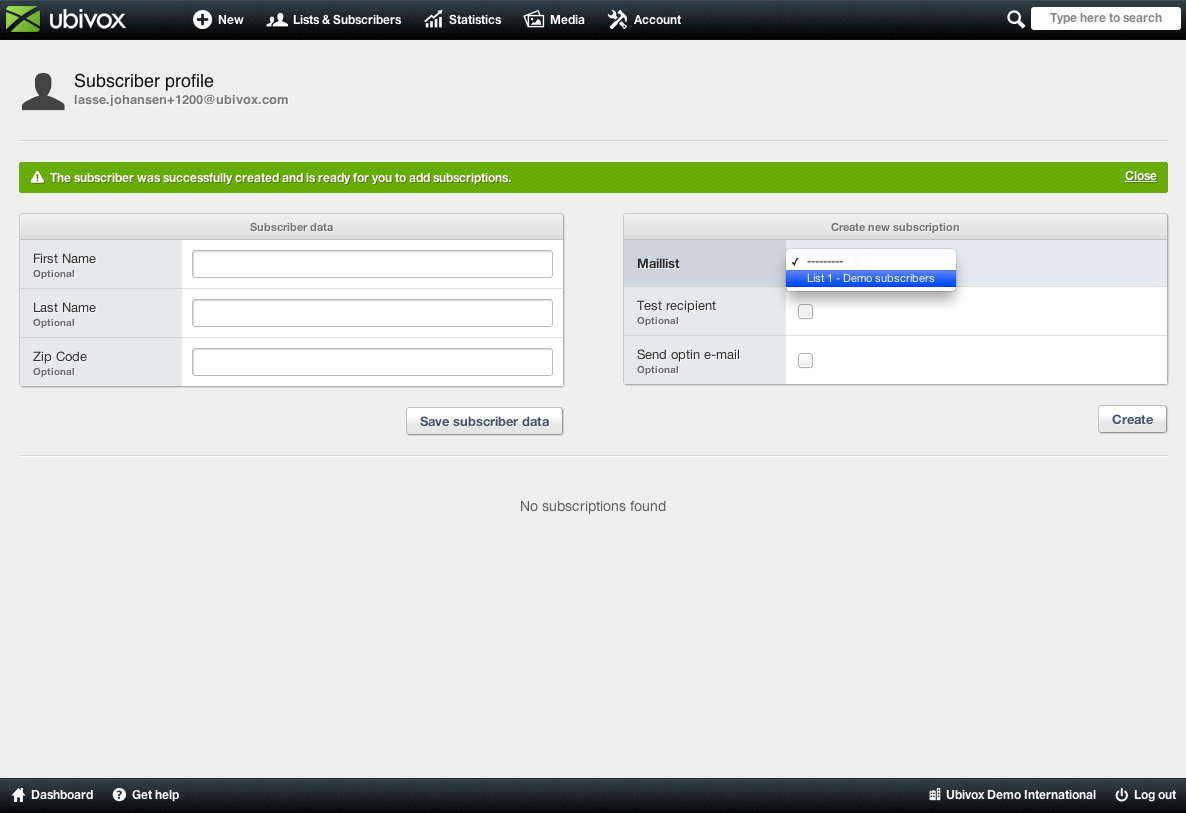Image resolution: width=1186 pixels, height=813 pixels.
Task: Click the Type here to search box
Action: click(x=1105, y=18)
